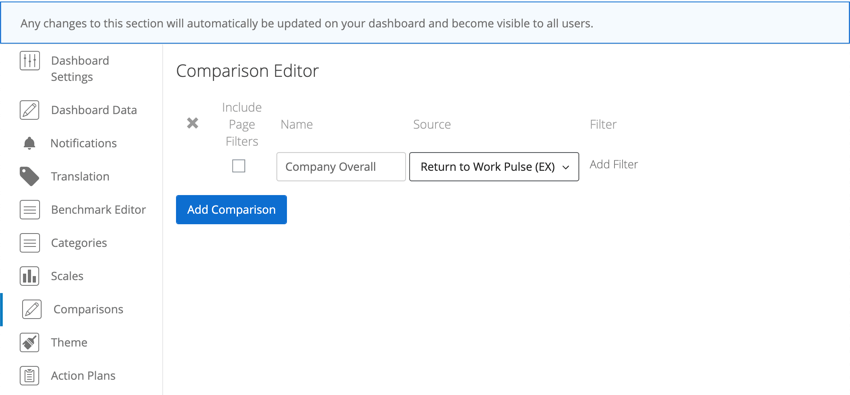The height and width of the screenshot is (395, 850).
Task: Click the Add Comparison button
Action: (x=231, y=210)
